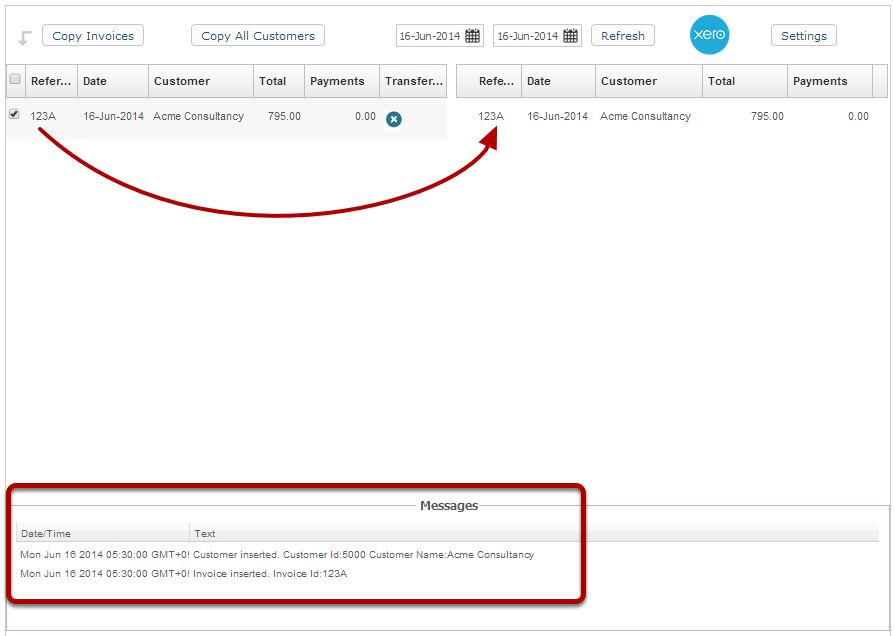Click Acme Consultancy in right table
The height and width of the screenshot is (636, 895).
646,116
